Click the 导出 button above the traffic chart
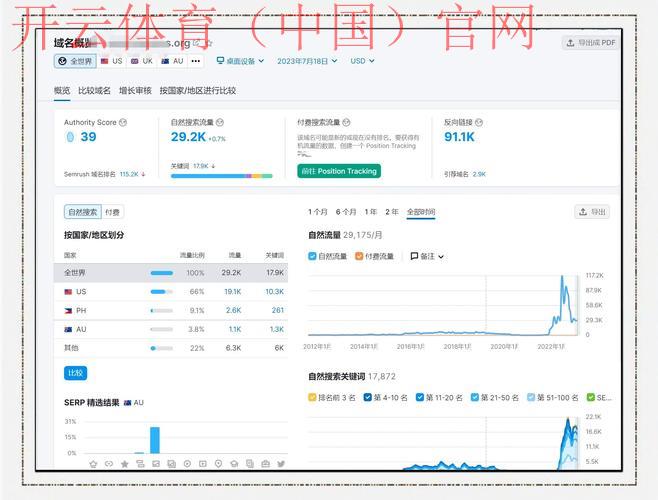 (592, 212)
